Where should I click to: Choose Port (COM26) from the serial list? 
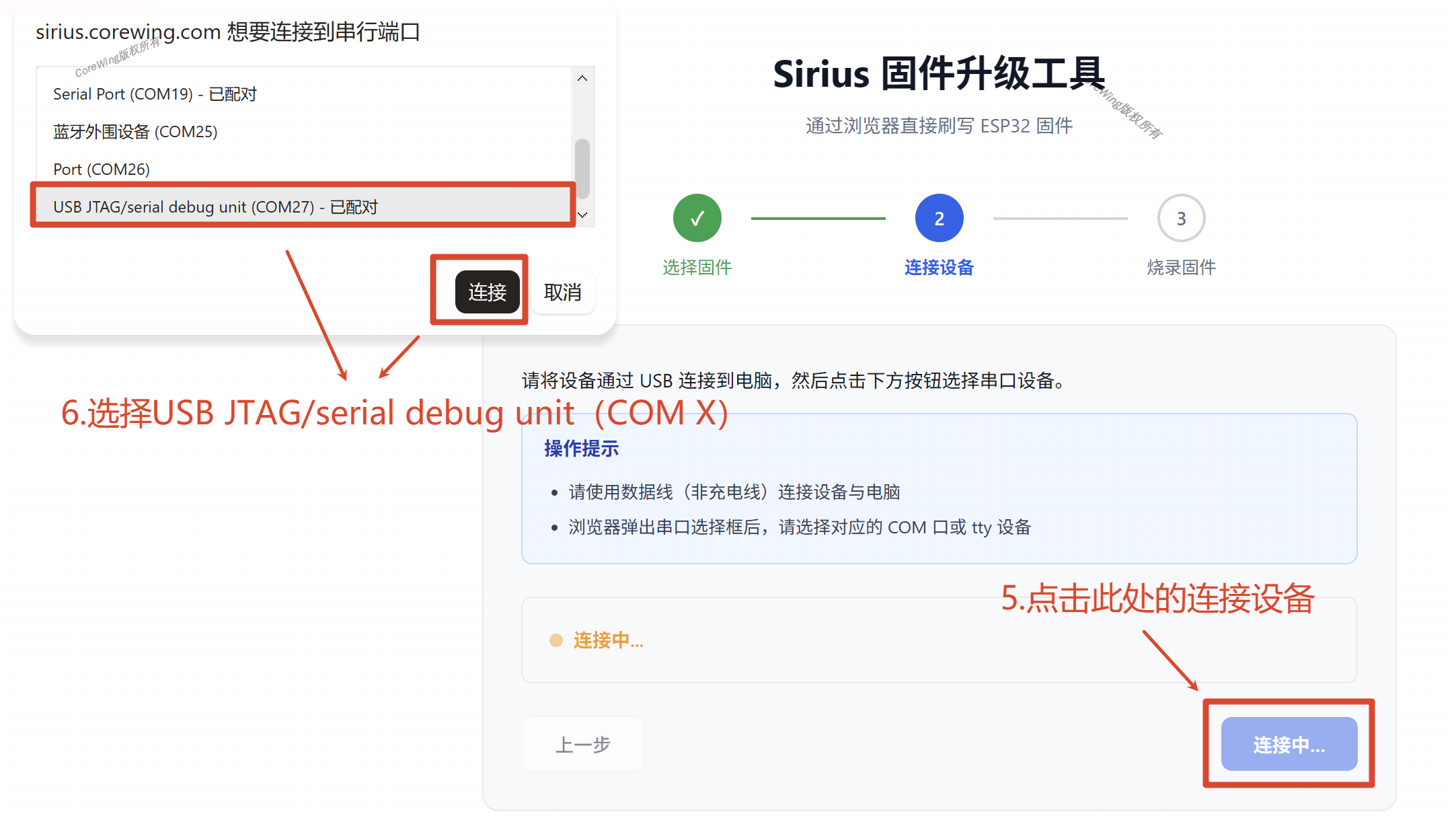click(x=304, y=169)
